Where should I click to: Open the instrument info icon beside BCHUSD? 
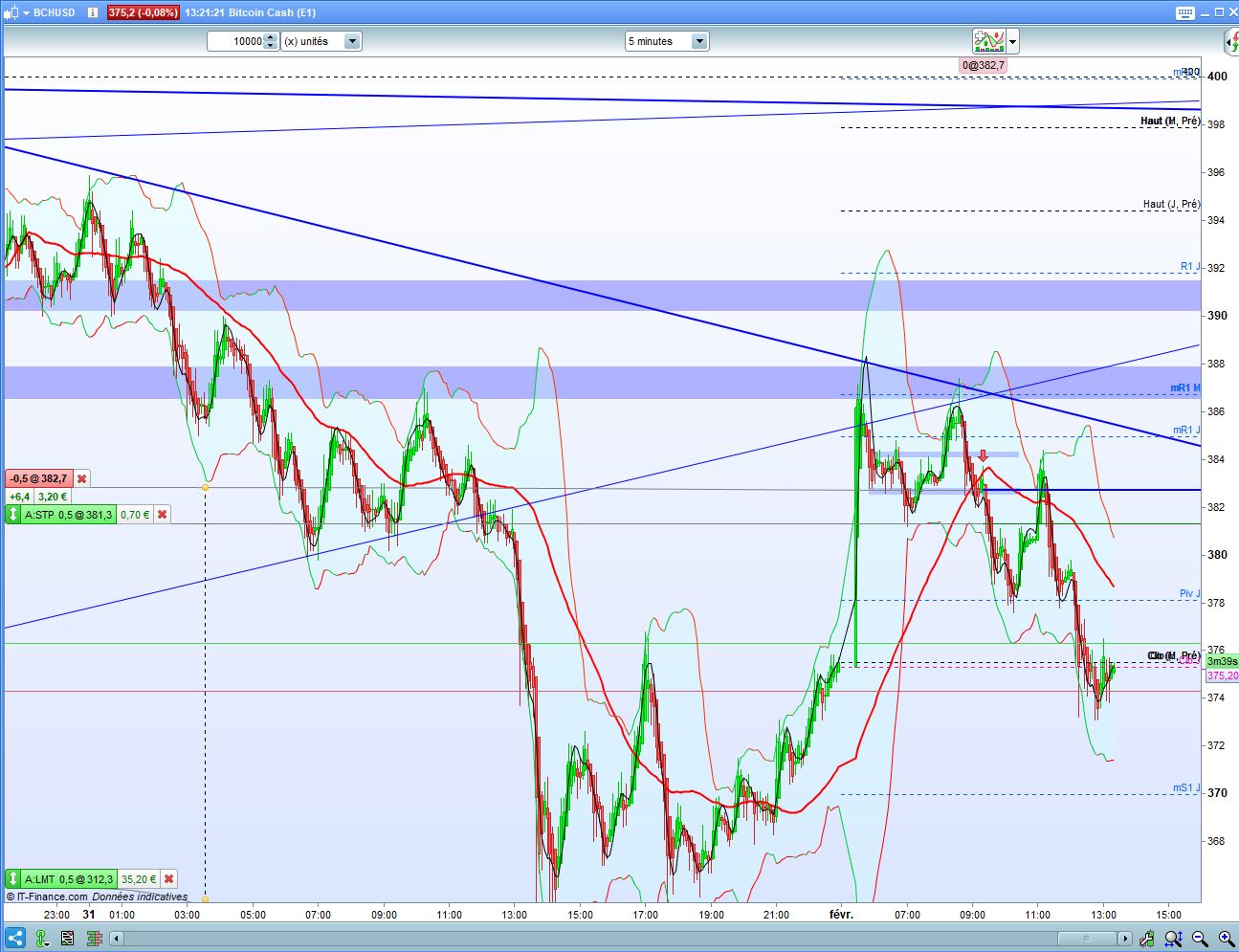(x=92, y=12)
